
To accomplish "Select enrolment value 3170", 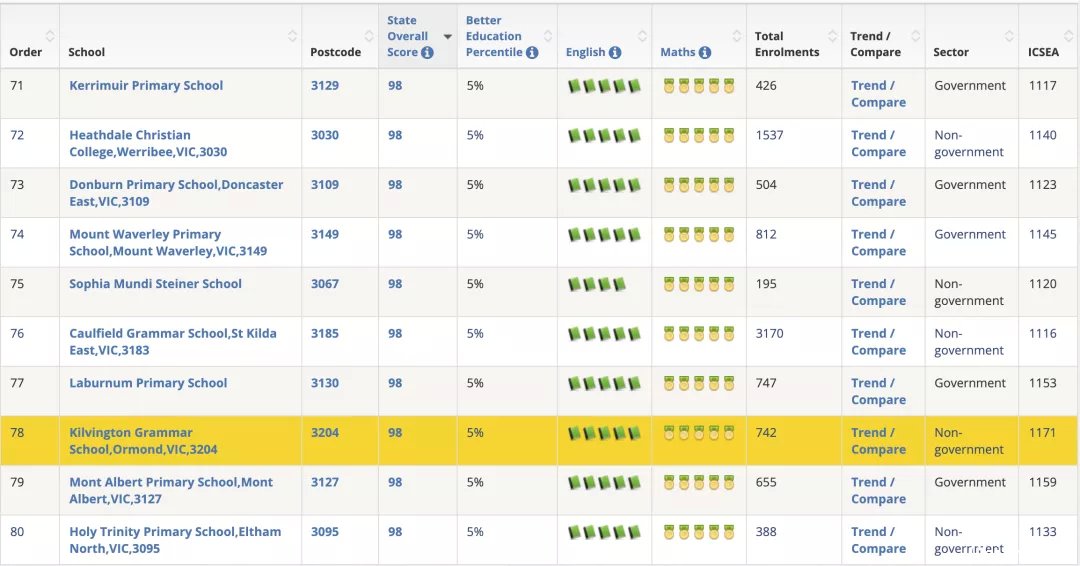I will tap(769, 333).
